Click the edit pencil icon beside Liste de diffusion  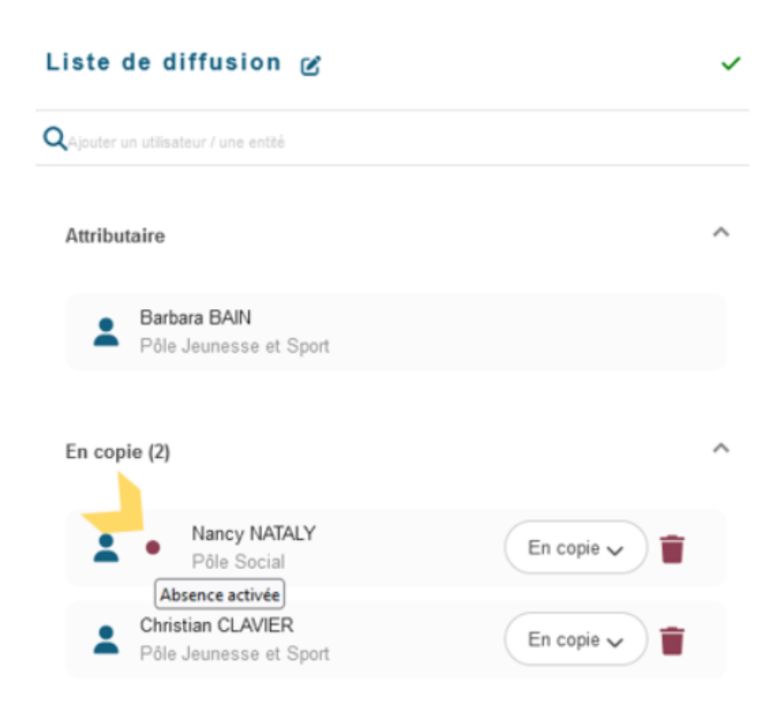coord(311,65)
